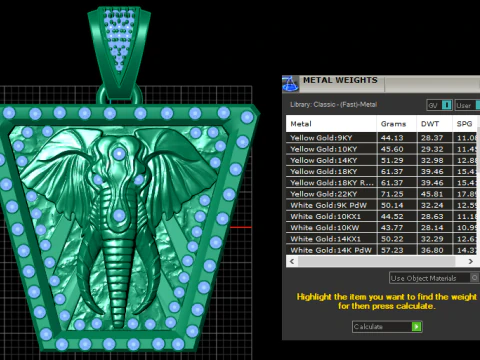Select the Yellow Gold:18KY row

click(382, 171)
